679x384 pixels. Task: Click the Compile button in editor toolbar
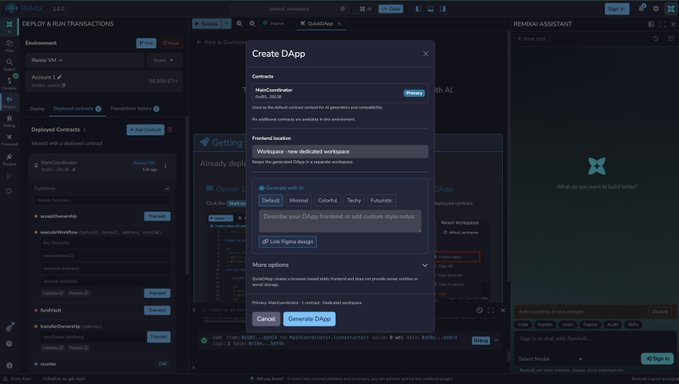[x=207, y=23]
